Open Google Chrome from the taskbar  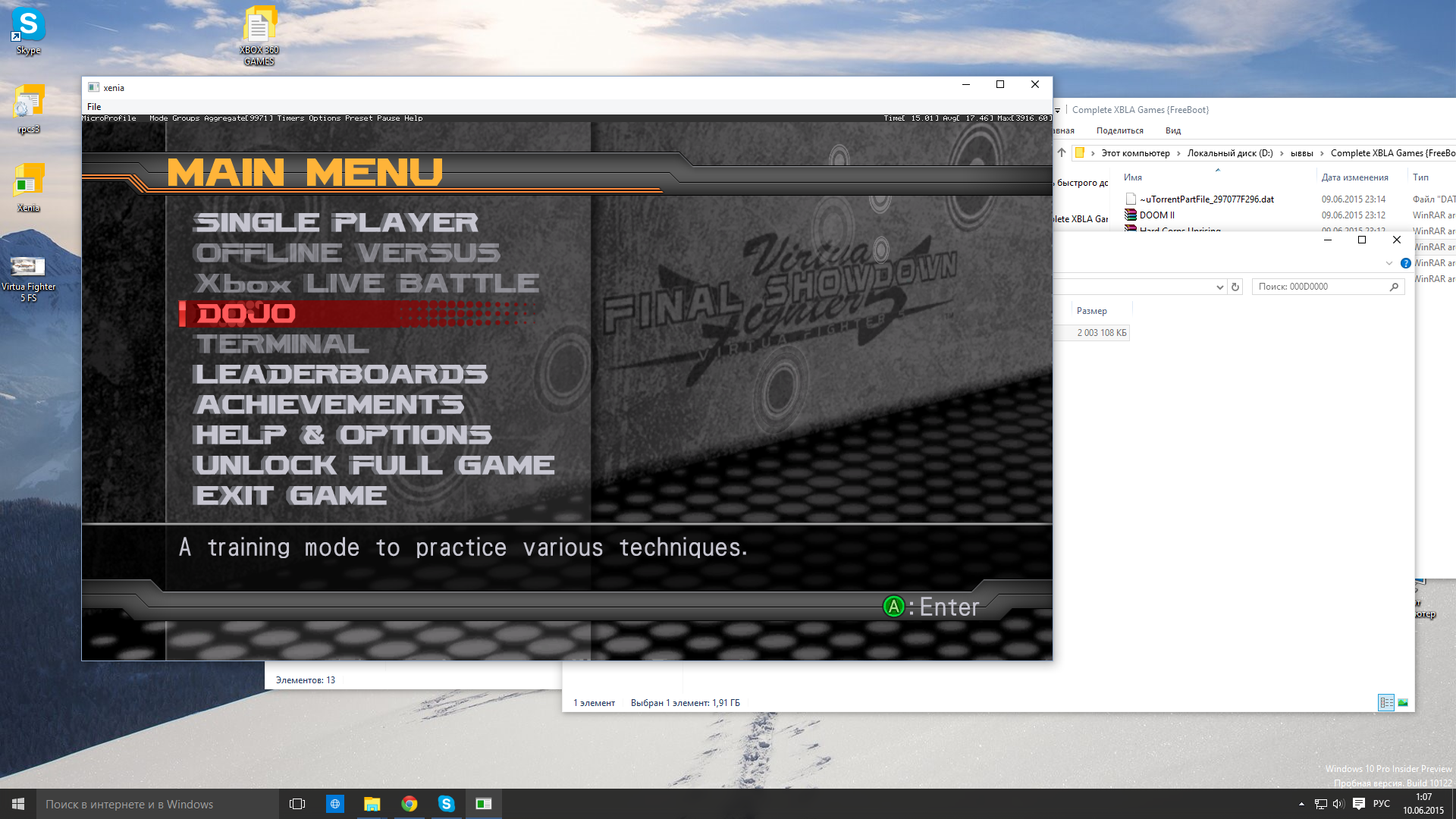pyautogui.click(x=409, y=804)
